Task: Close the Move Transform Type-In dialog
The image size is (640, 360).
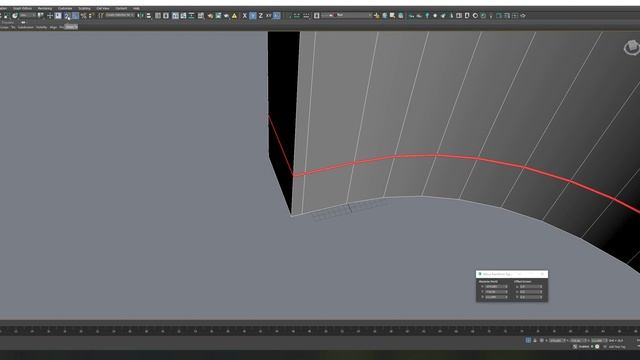Action: pos(542,274)
